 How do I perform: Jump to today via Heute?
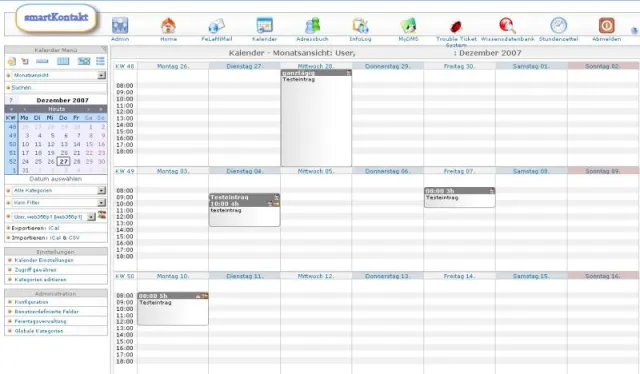56,109
